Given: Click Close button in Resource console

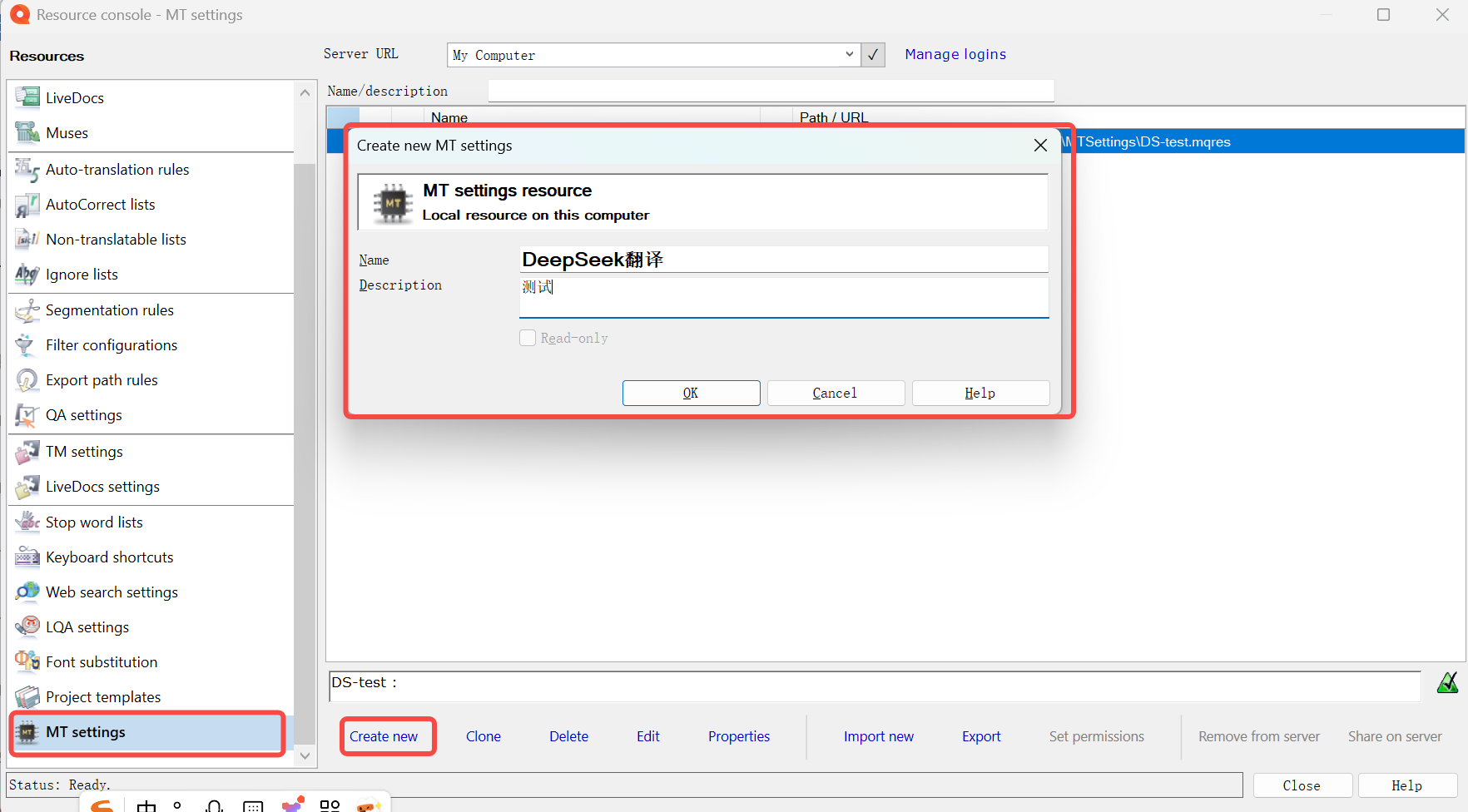Looking at the screenshot, I should coord(1302,785).
